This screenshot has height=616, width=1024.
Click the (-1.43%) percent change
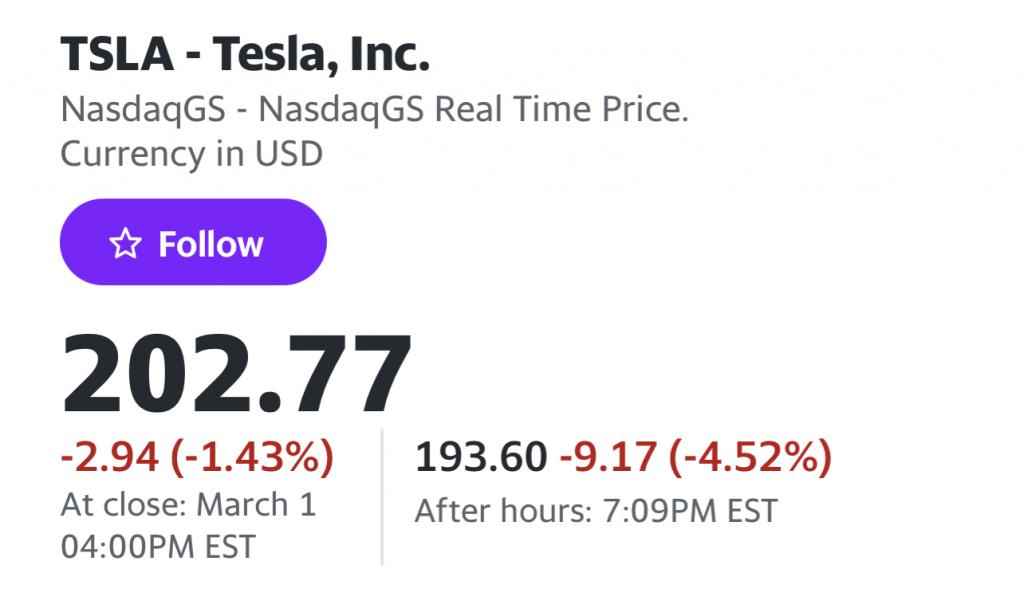[252, 458]
